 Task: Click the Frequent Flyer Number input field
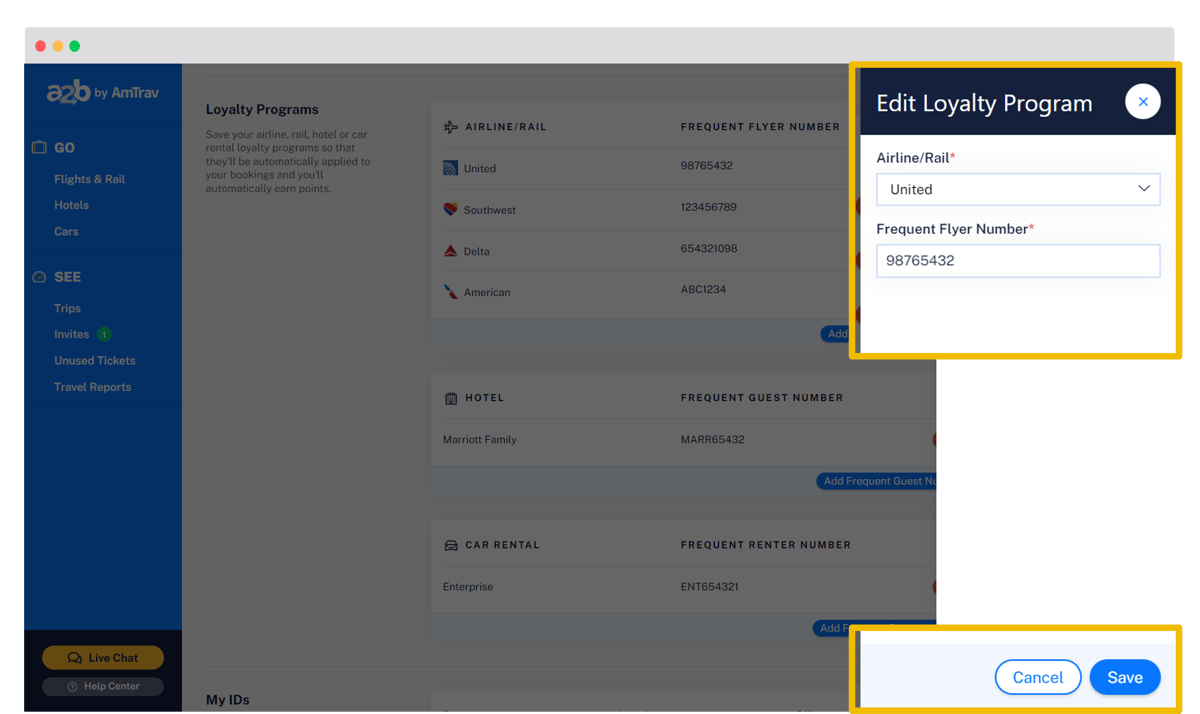click(x=1018, y=261)
